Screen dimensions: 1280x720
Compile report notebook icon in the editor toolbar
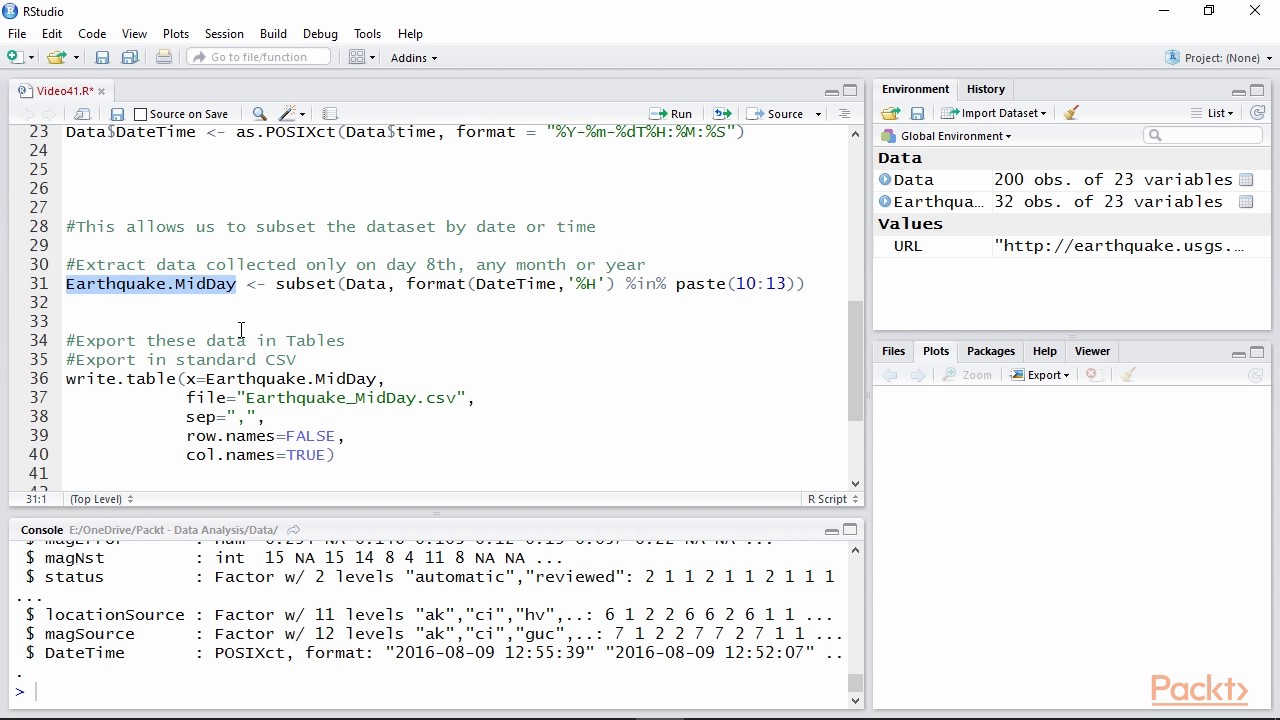coord(330,114)
